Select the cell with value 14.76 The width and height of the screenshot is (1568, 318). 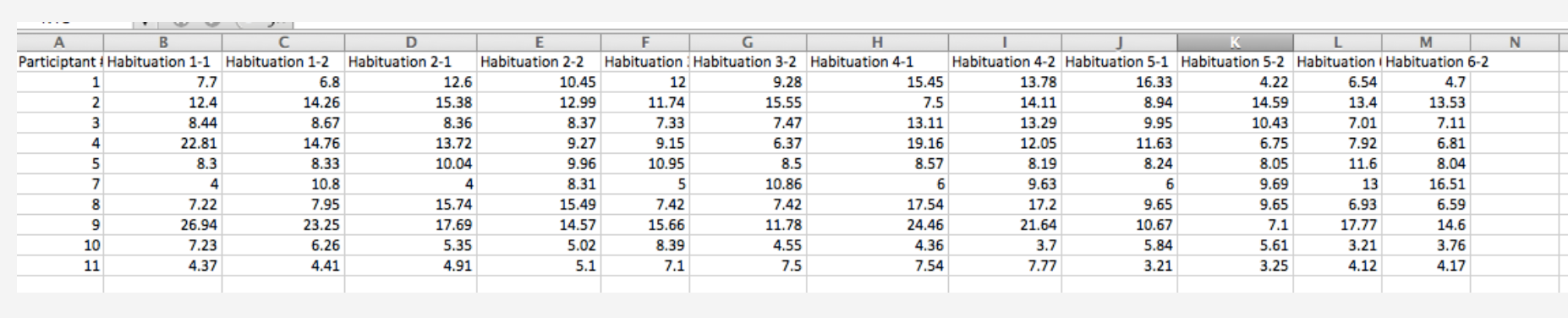[x=283, y=144]
